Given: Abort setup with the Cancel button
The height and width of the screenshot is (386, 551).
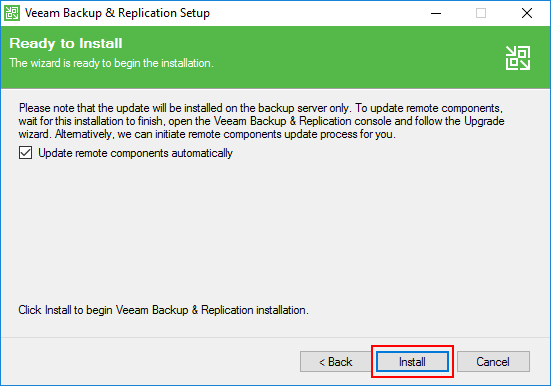Looking at the screenshot, I should pos(493,361).
